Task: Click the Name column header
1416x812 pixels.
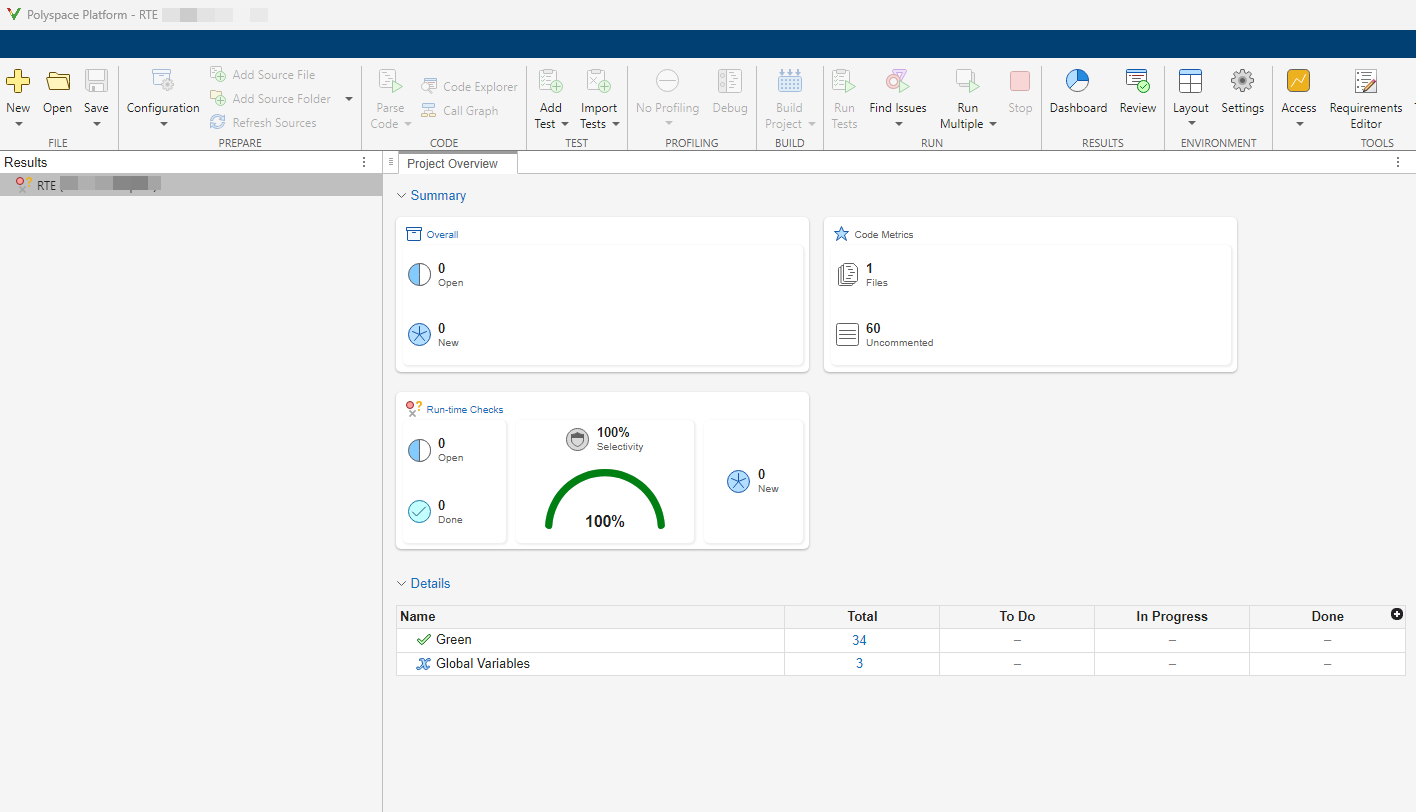Action: [591, 616]
